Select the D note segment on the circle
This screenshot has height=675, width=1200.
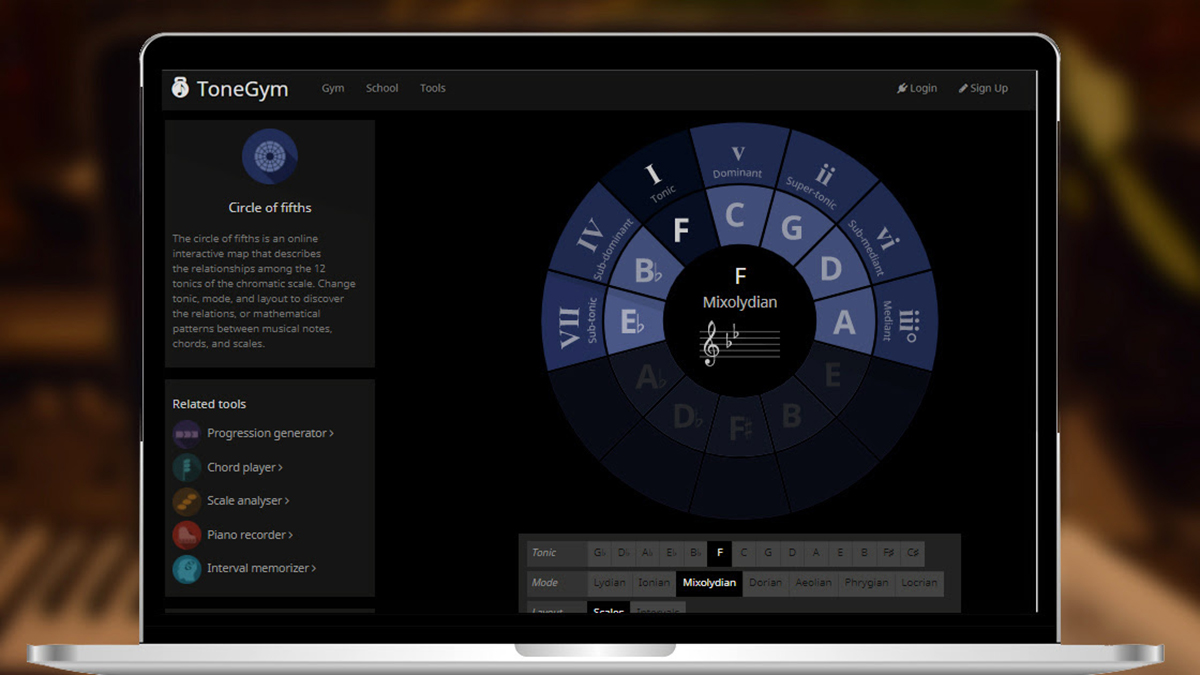pos(830,268)
